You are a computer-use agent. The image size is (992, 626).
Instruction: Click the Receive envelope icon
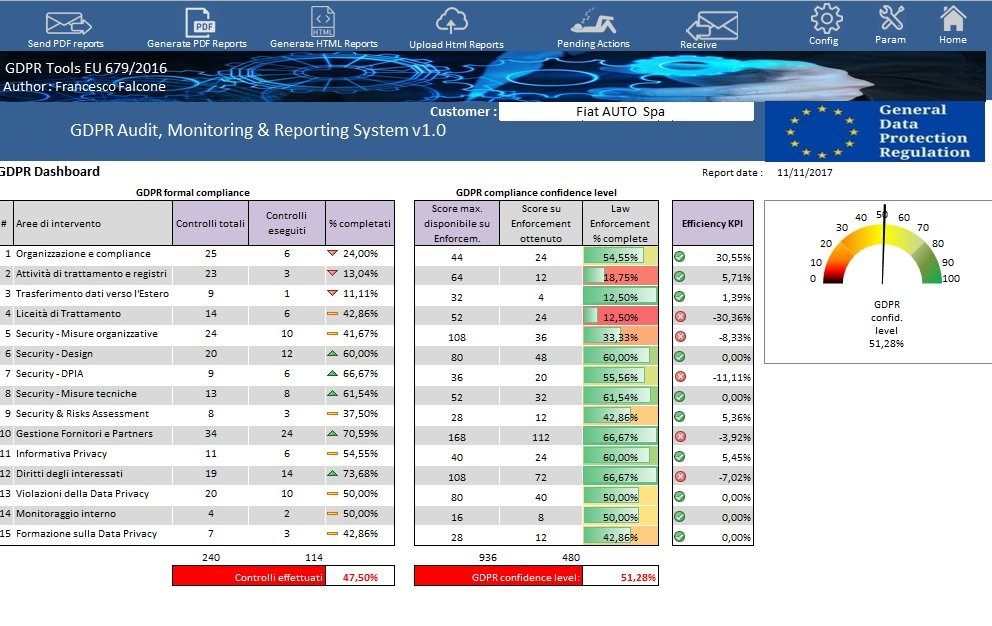pos(712,26)
